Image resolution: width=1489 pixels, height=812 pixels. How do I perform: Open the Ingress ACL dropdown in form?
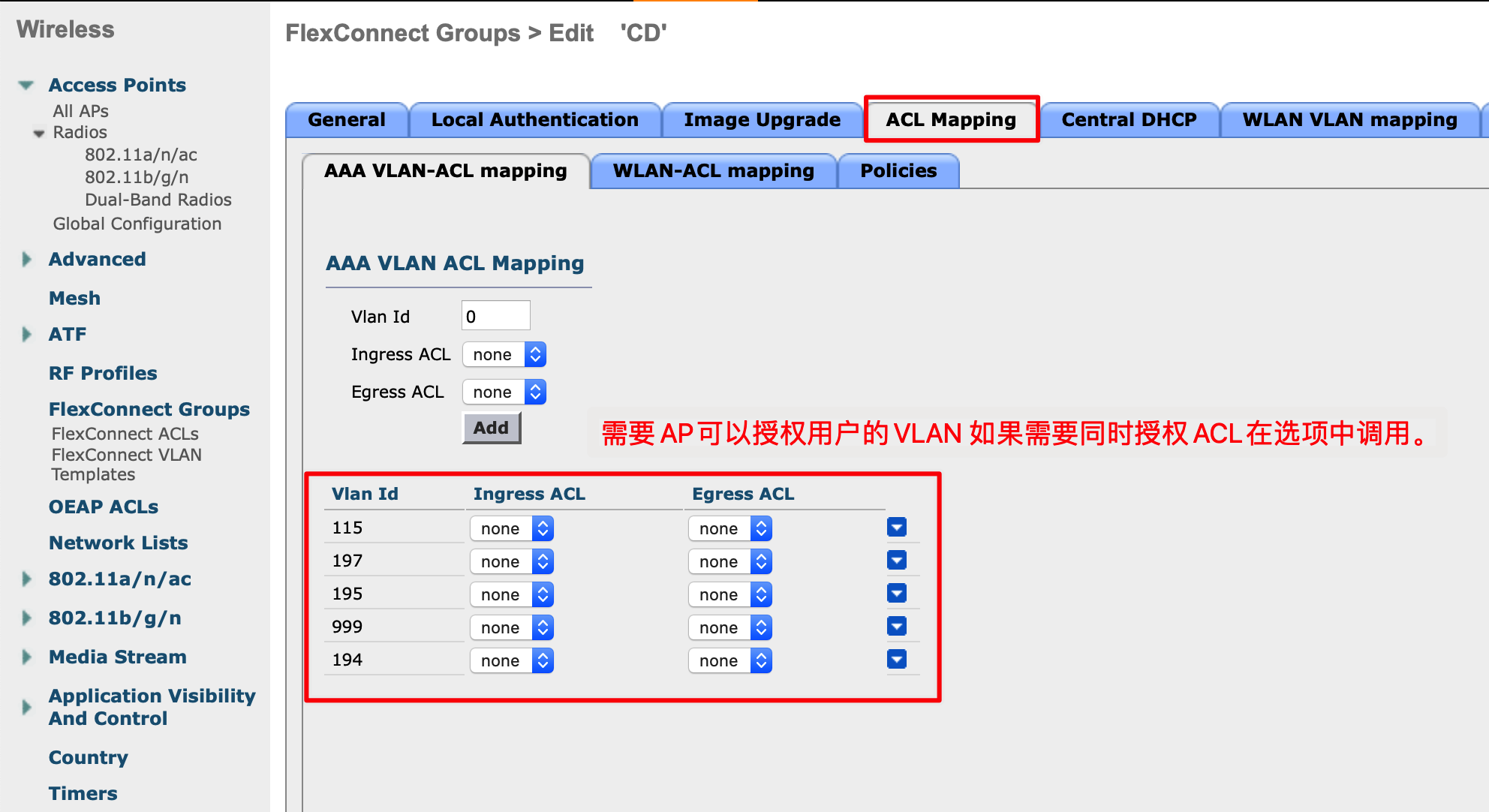tap(504, 354)
